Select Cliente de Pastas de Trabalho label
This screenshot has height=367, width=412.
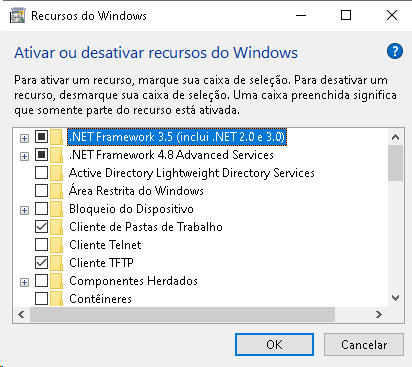[x=146, y=227]
